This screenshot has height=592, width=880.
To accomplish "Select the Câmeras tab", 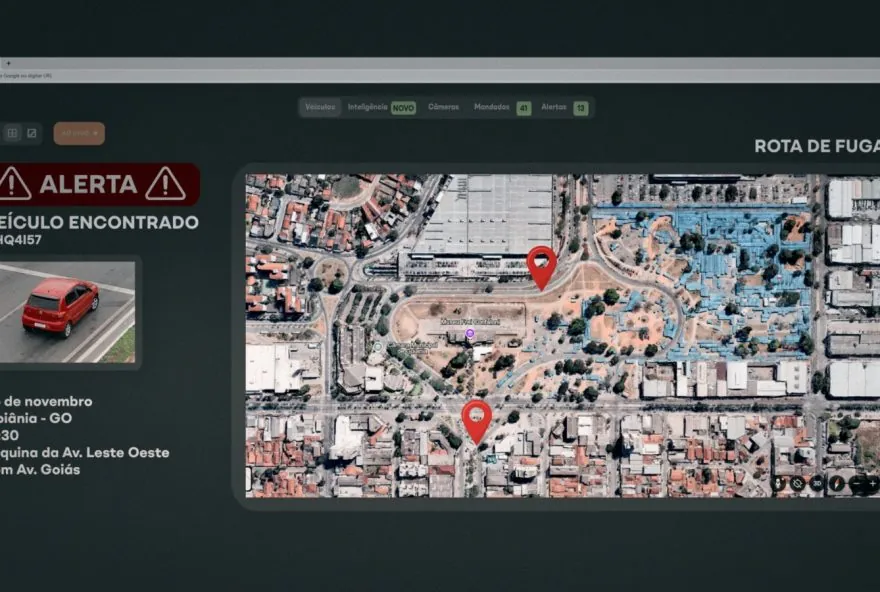I will (x=443, y=107).
